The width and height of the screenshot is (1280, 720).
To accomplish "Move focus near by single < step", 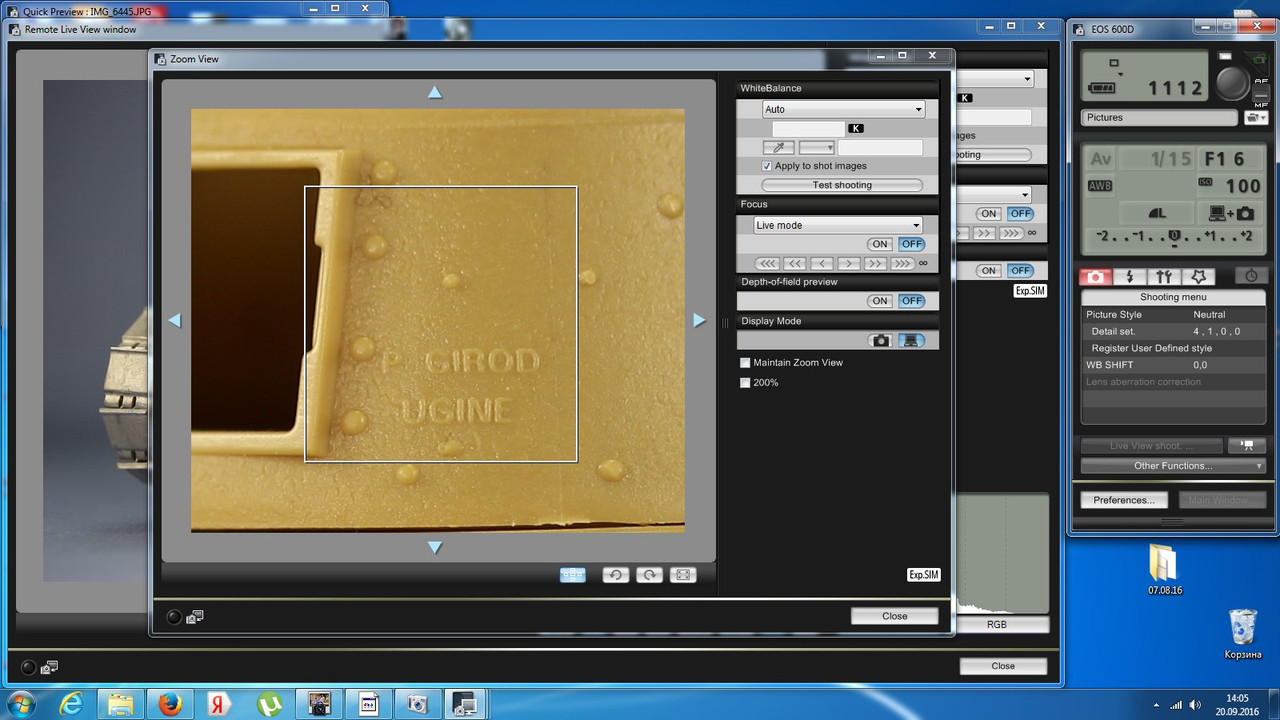I will [x=822, y=263].
